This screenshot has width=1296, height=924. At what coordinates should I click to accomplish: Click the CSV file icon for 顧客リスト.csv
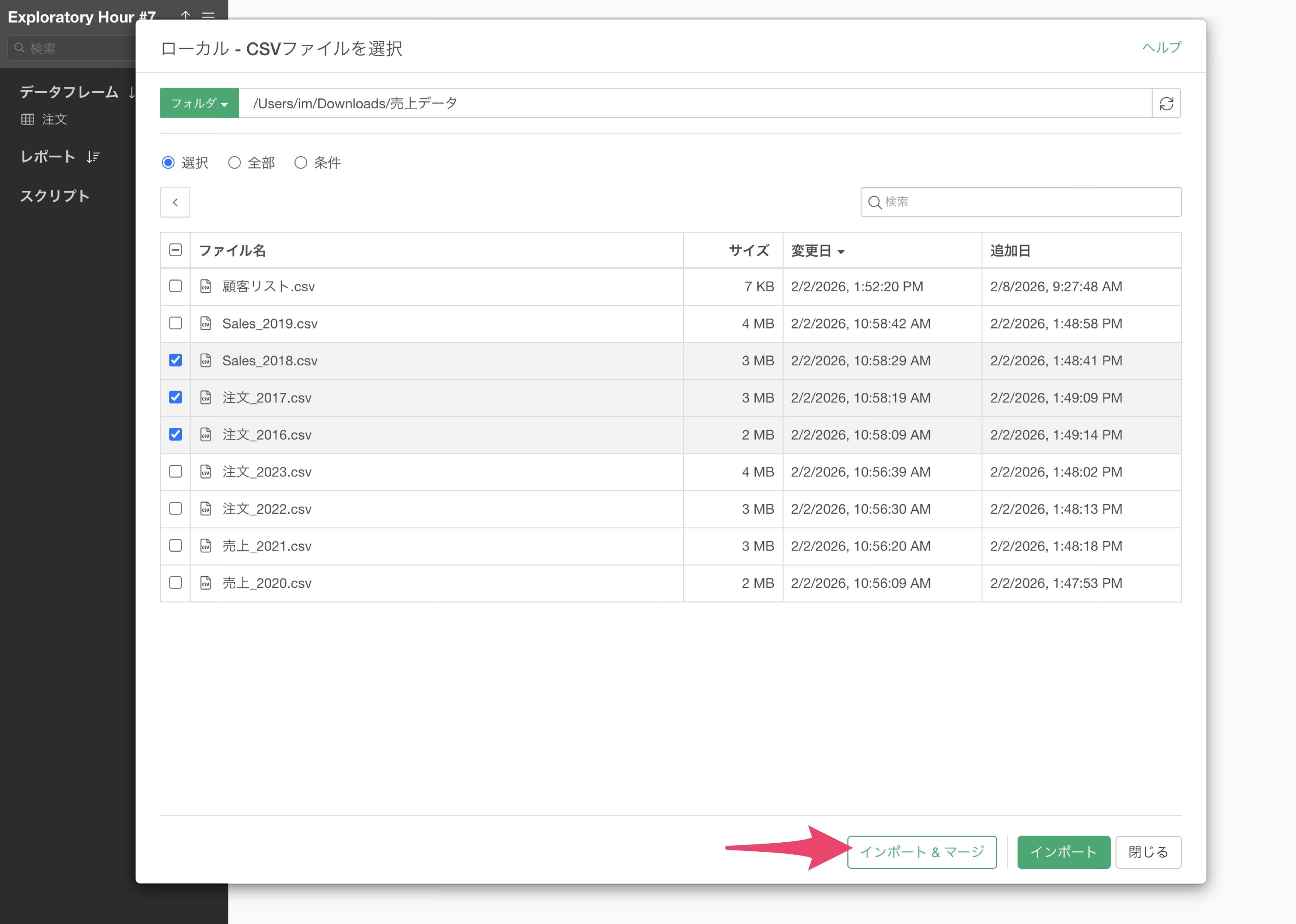(206, 286)
